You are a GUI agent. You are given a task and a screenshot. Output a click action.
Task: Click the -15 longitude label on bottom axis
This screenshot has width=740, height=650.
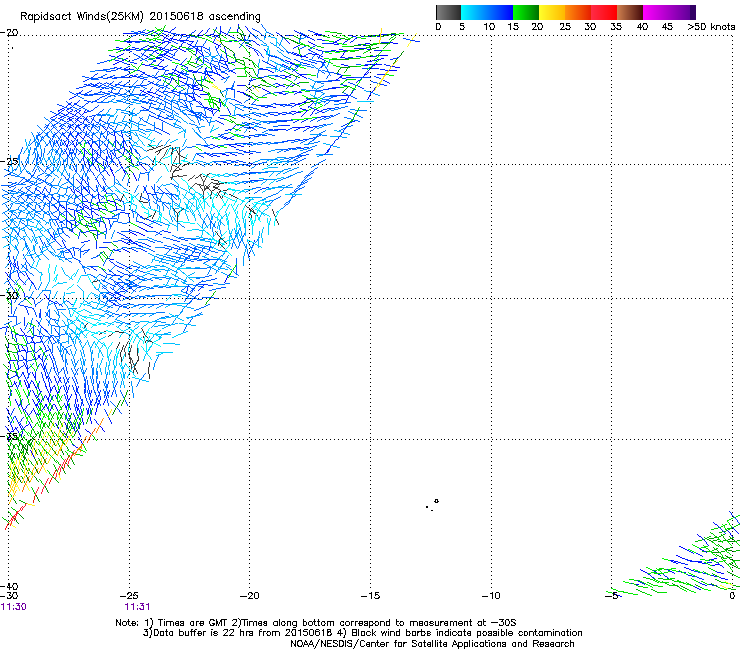click(370, 596)
